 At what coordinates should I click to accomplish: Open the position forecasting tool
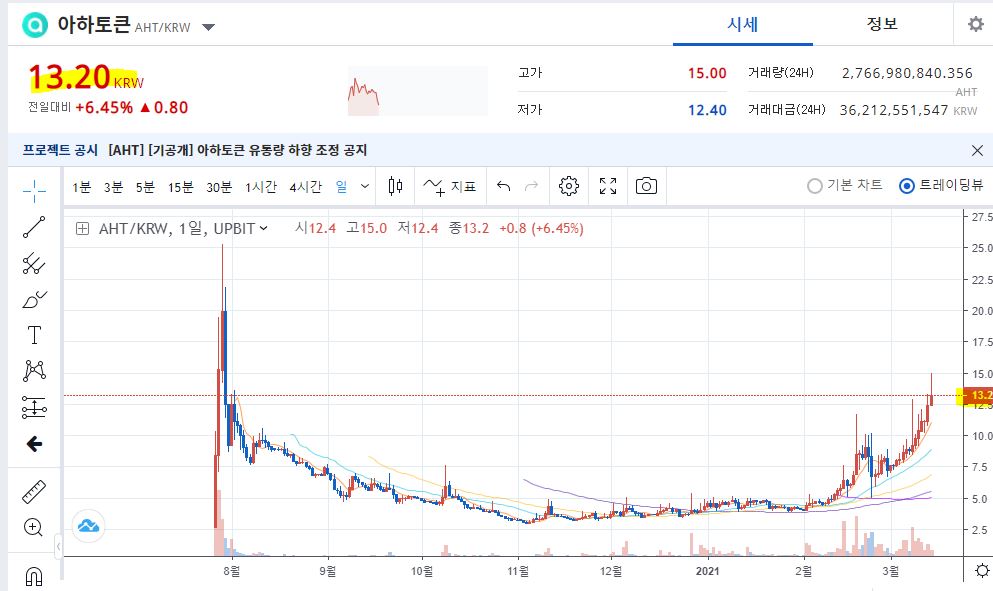[x=34, y=407]
